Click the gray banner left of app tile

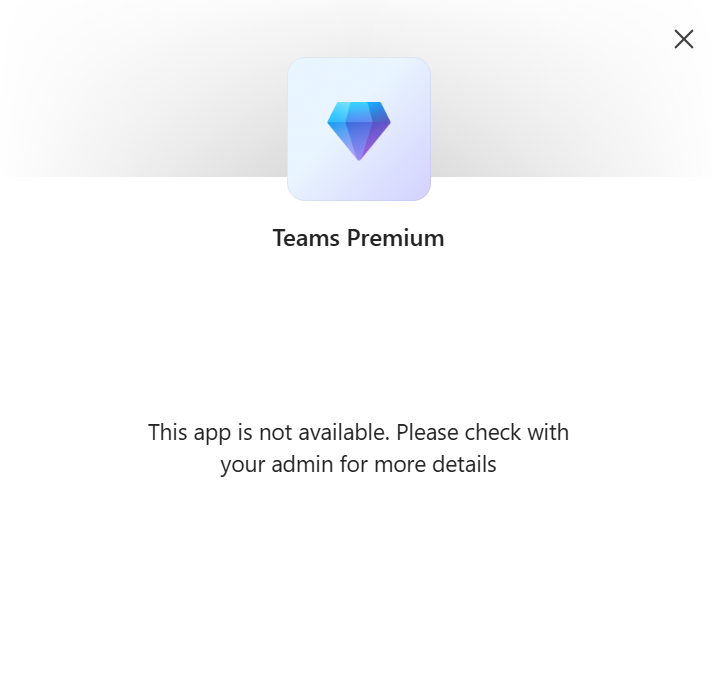pyautogui.click(x=143, y=89)
